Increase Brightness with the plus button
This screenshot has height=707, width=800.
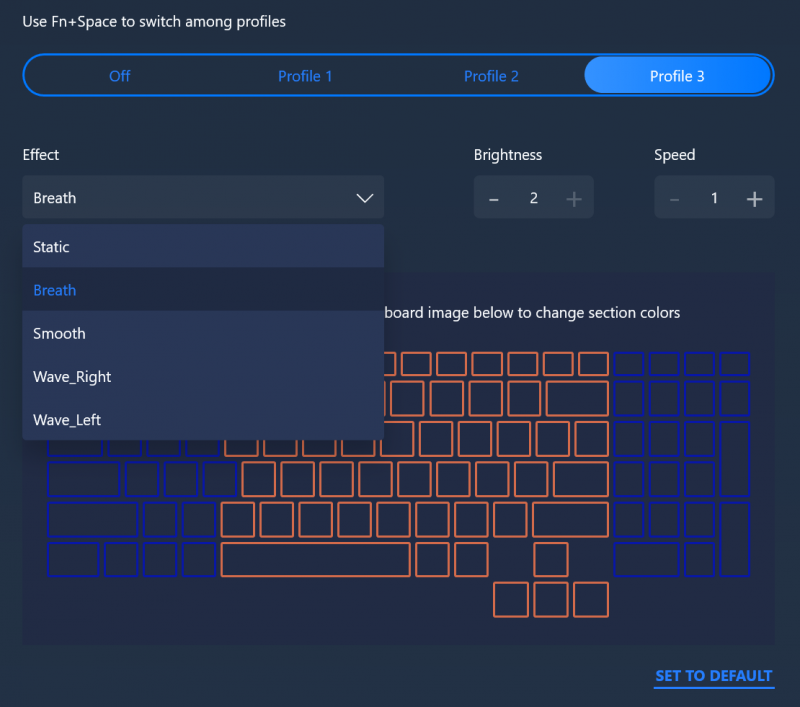pos(573,197)
